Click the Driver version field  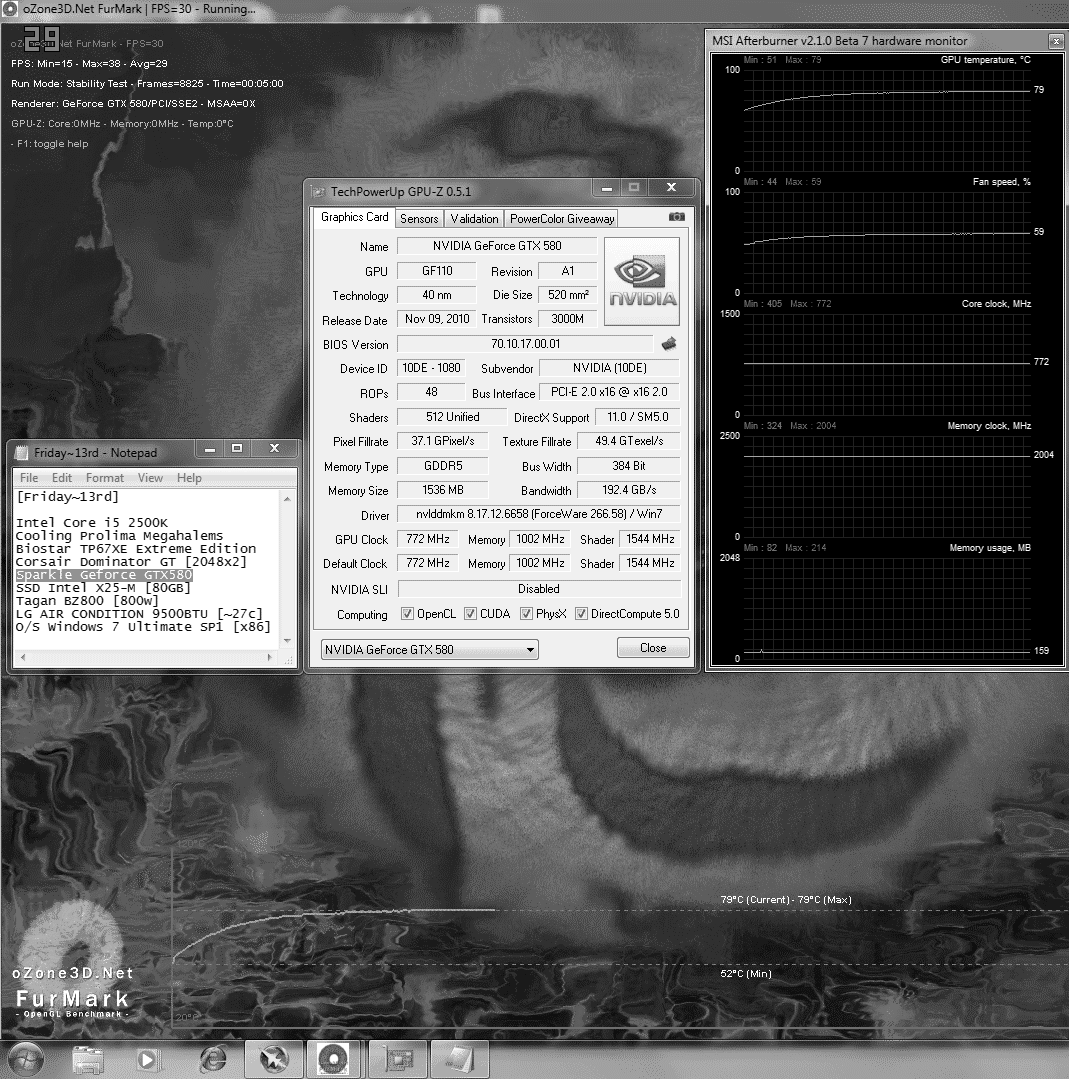(x=539, y=514)
